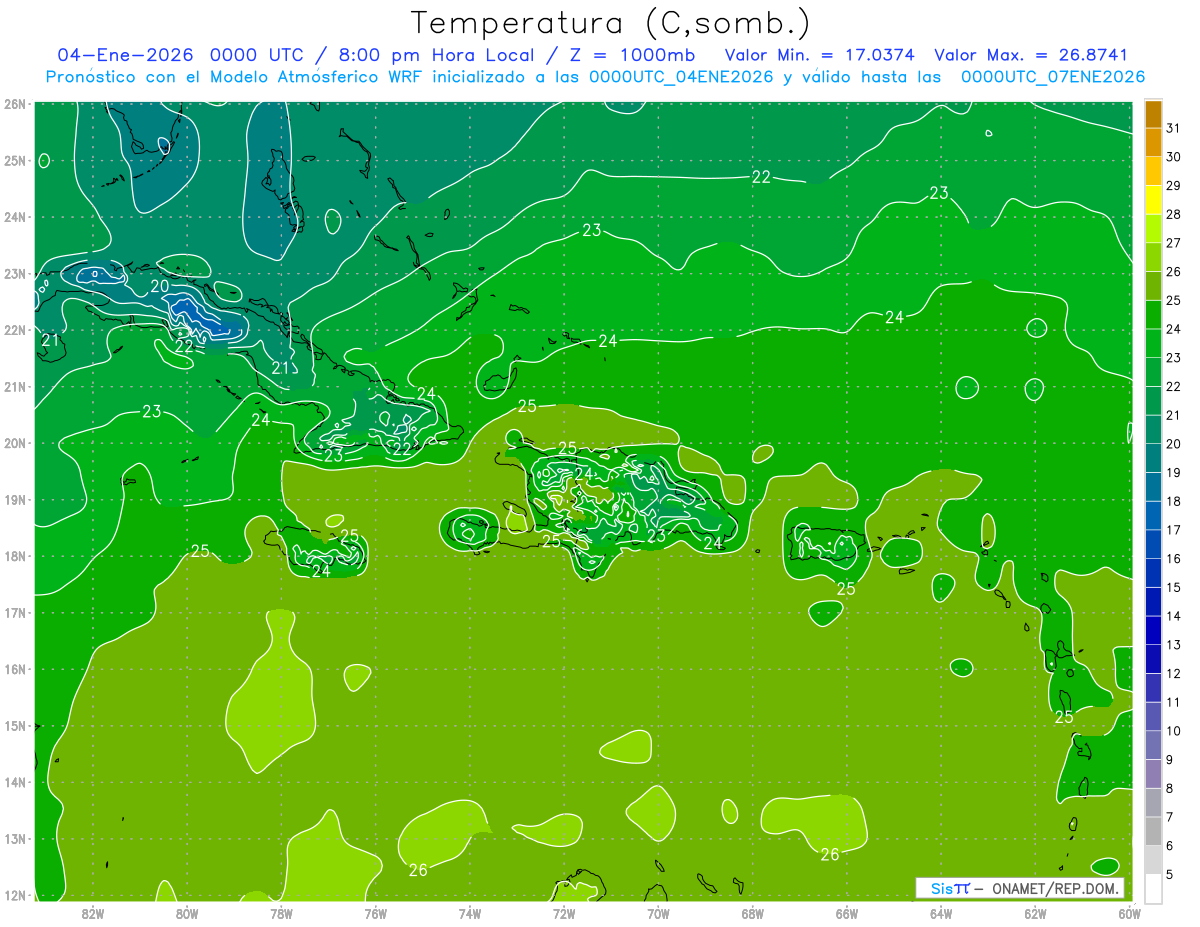1200x927 pixels.
Task: Click the 66W longitude label
Action: pyautogui.click(x=847, y=913)
